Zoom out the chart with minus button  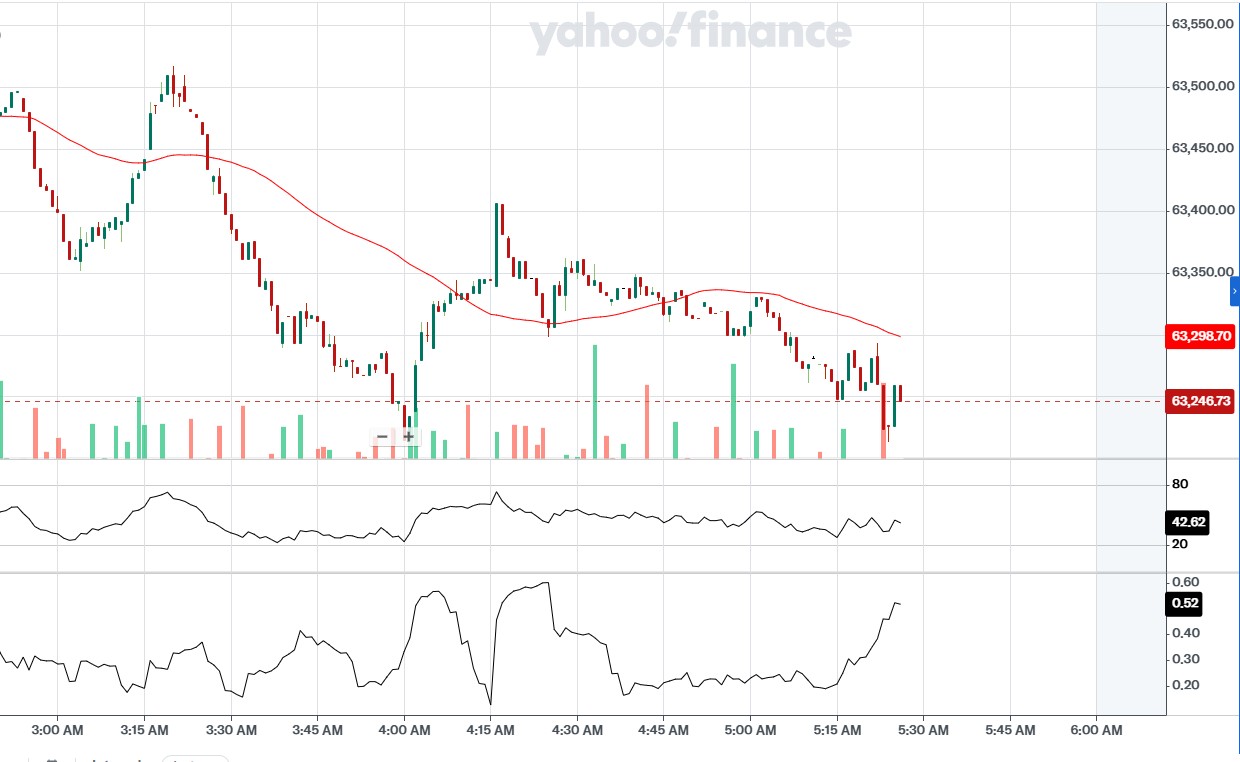coord(383,437)
